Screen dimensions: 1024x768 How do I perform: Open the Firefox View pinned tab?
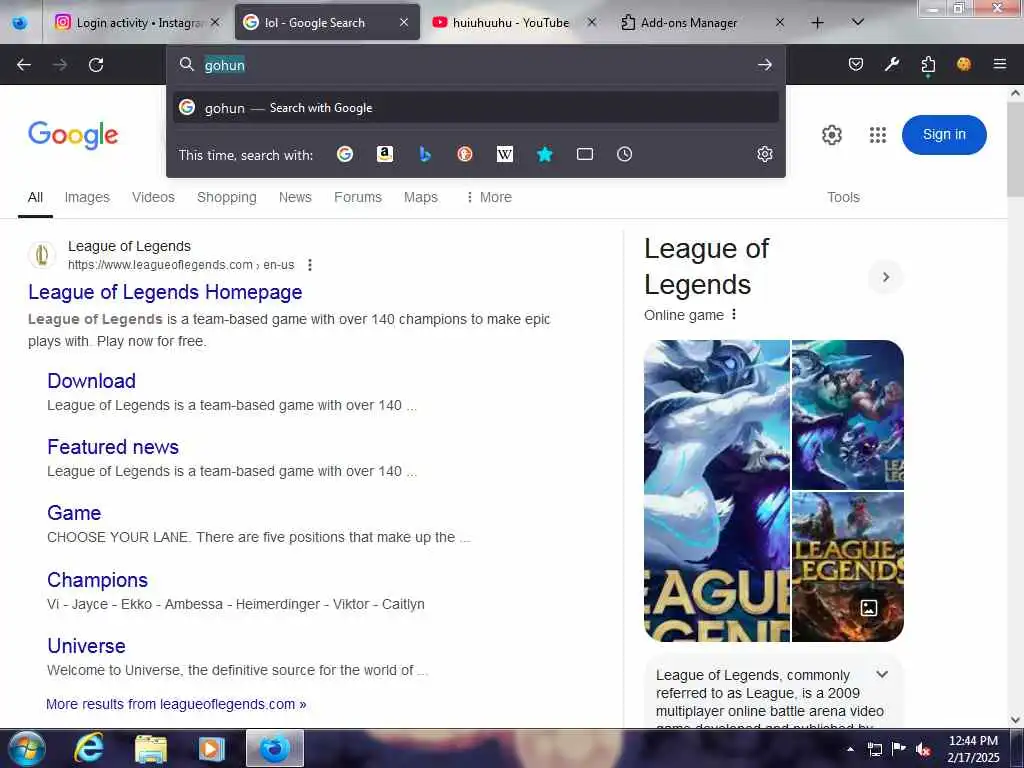[x=20, y=23]
